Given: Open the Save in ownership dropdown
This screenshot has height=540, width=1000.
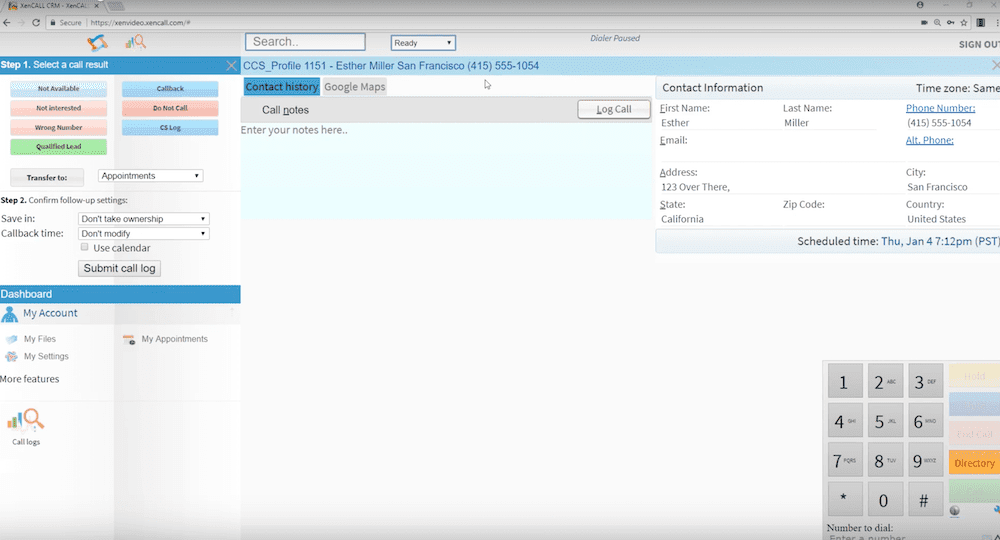Looking at the screenshot, I should click(x=143, y=219).
